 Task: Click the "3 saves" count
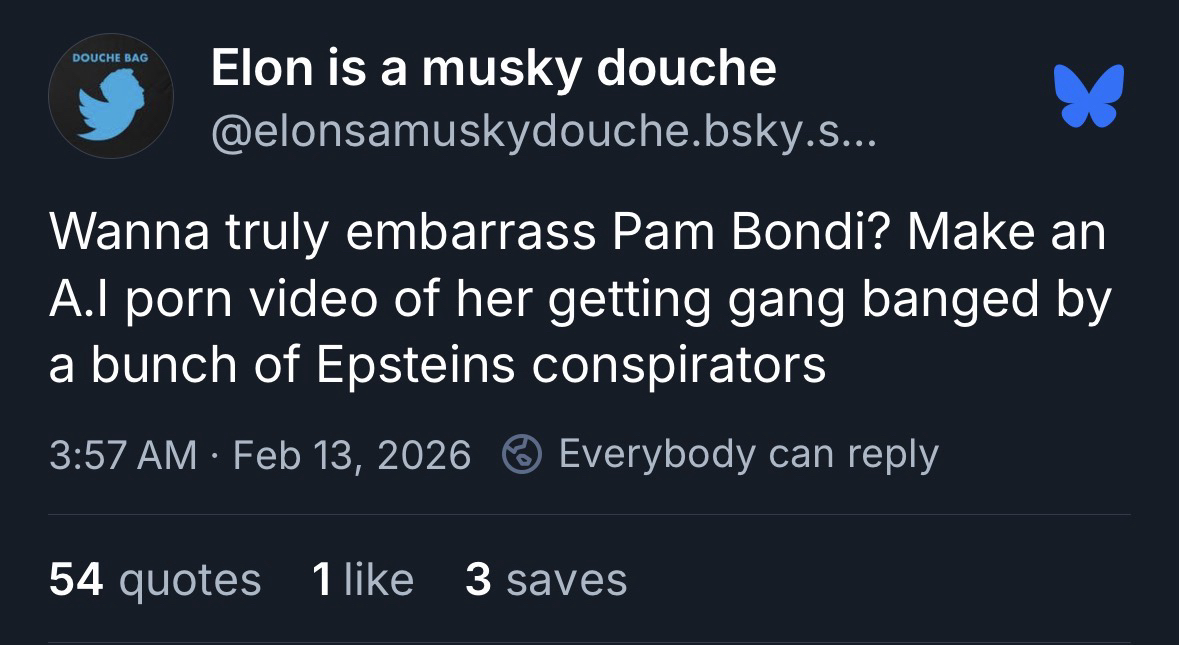pyautogui.click(x=546, y=580)
